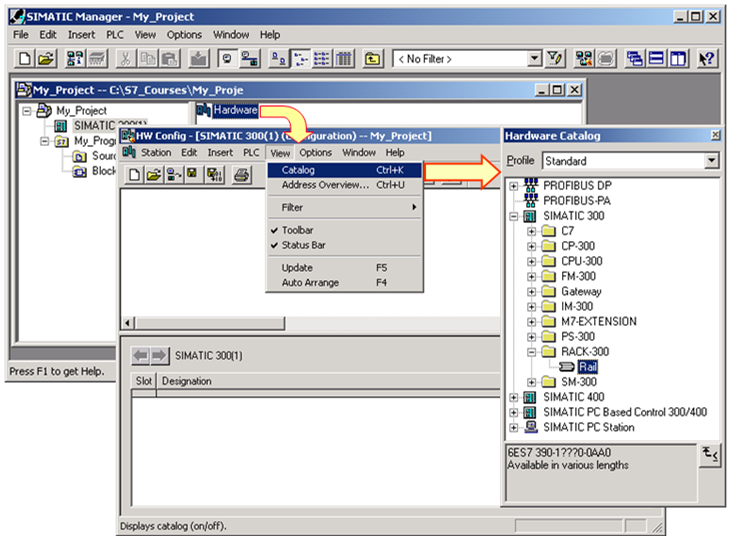Click Save and Compile icon in HW Config
The image size is (731, 536).
tap(215, 175)
